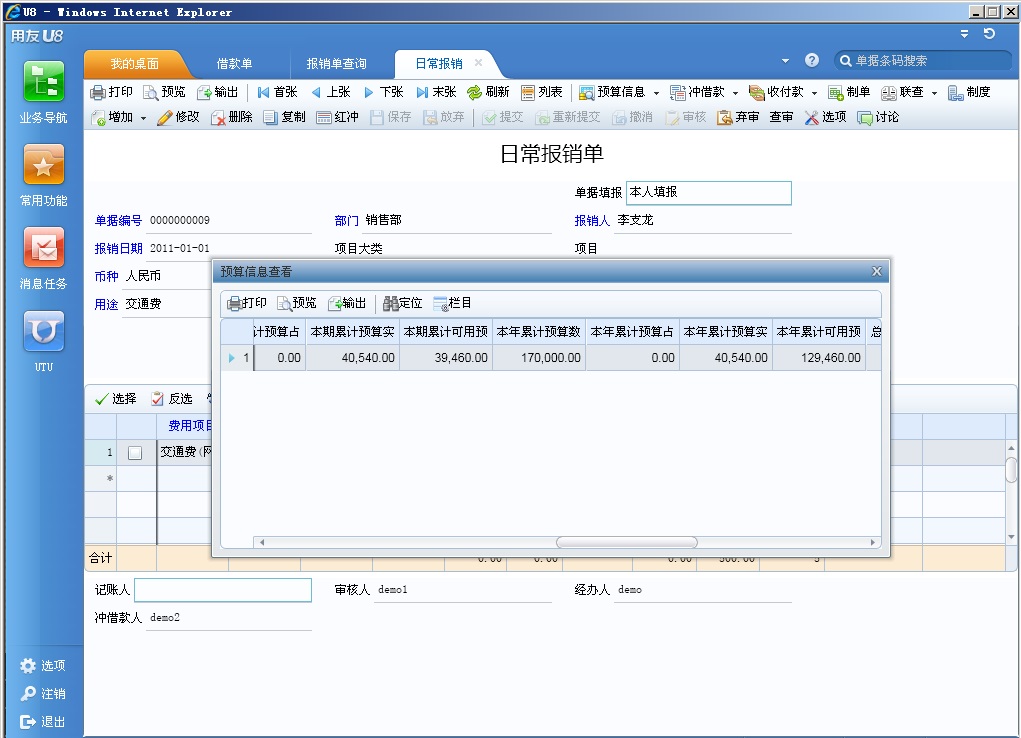Click the 收付款 toolbar button
This screenshot has width=1021, height=738.
click(776, 92)
